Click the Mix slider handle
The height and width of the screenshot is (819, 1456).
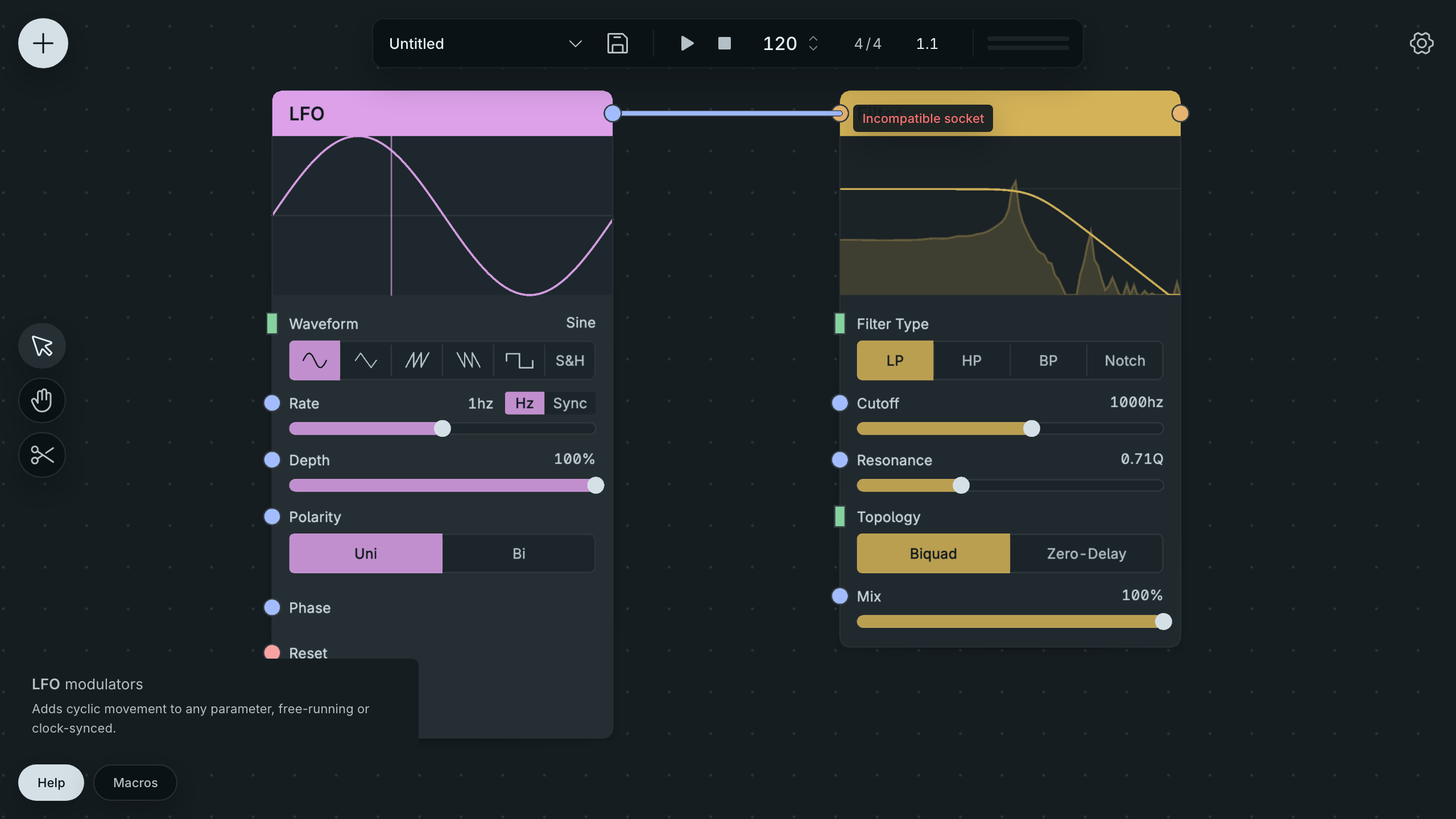pyautogui.click(x=1163, y=622)
